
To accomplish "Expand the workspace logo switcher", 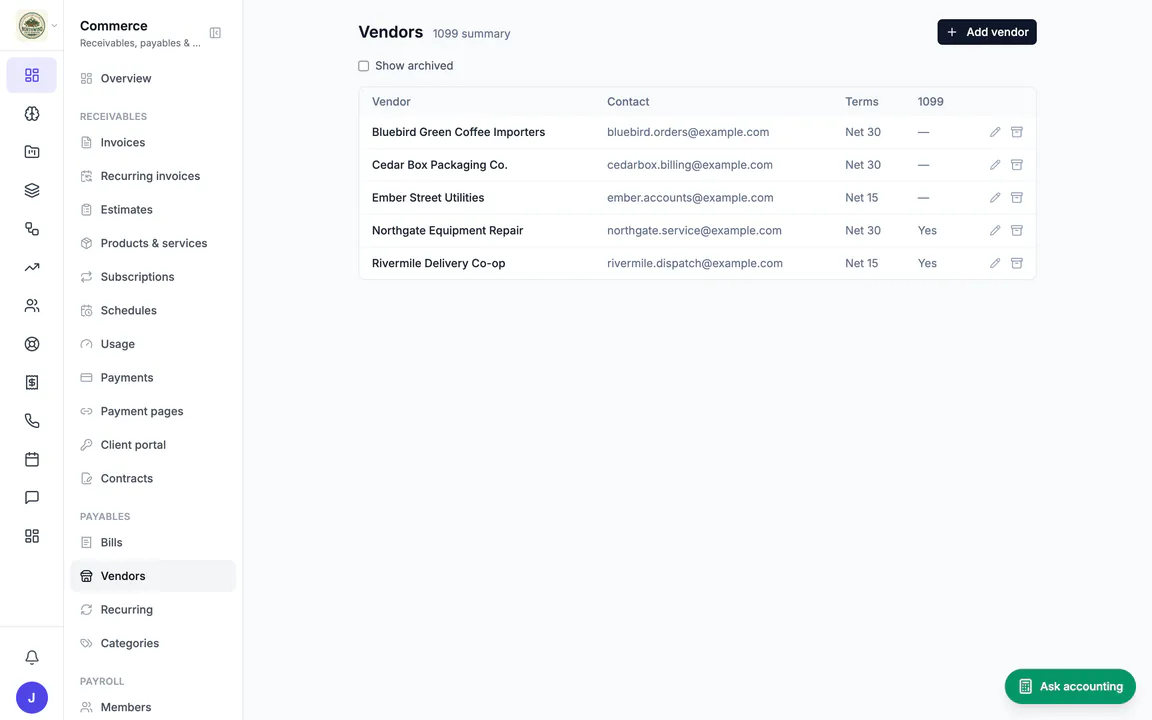I will pyautogui.click(x=36, y=26).
